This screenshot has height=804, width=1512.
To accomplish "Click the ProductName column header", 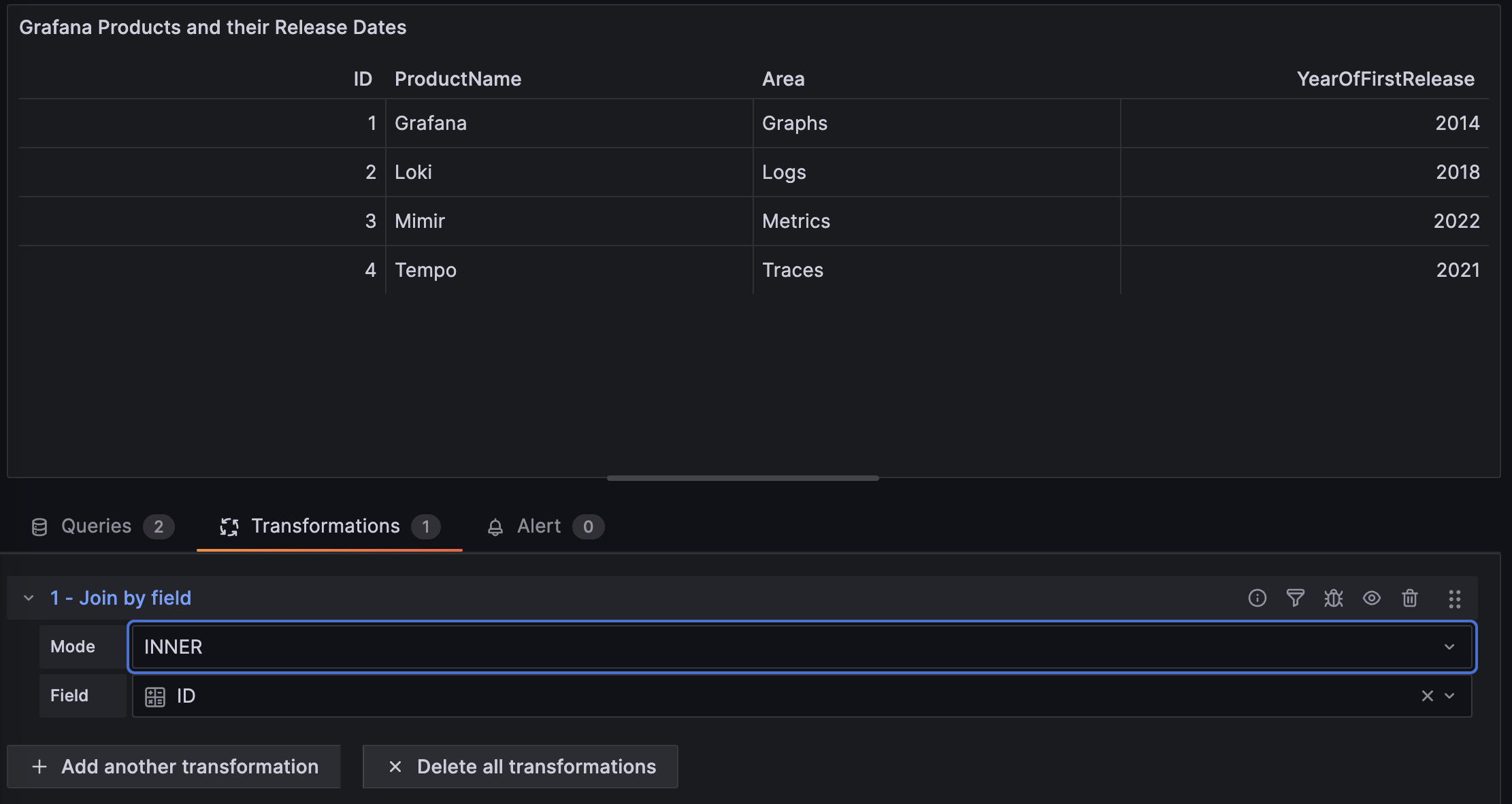I will click(x=458, y=79).
